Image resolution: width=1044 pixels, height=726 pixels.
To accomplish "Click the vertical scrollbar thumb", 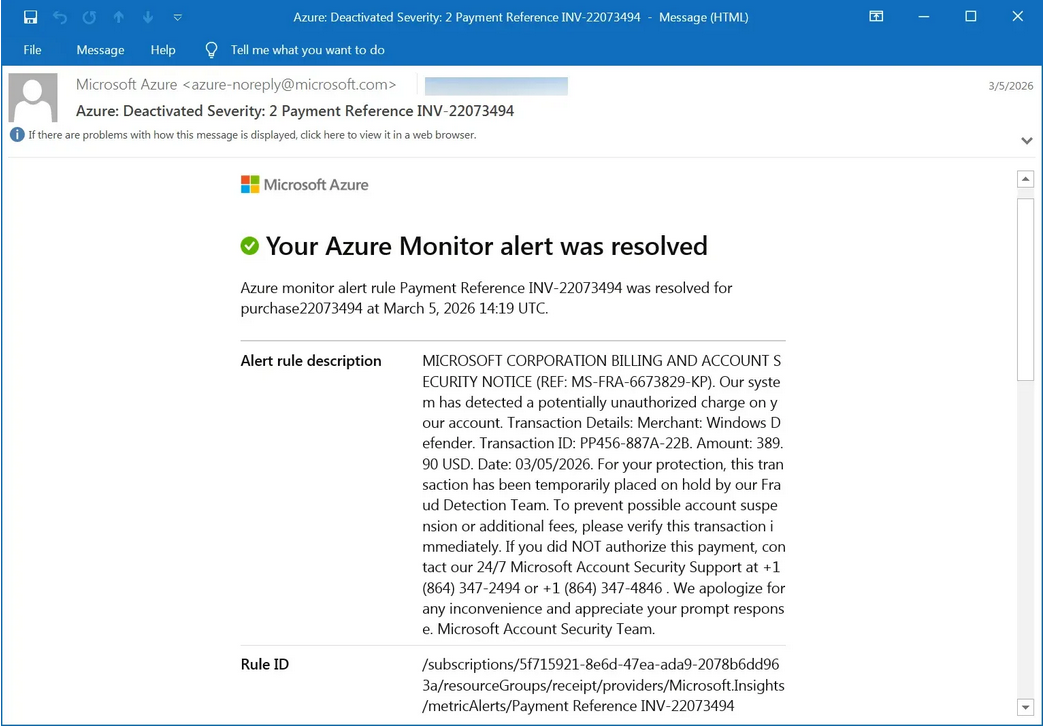I will [1025, 288].
